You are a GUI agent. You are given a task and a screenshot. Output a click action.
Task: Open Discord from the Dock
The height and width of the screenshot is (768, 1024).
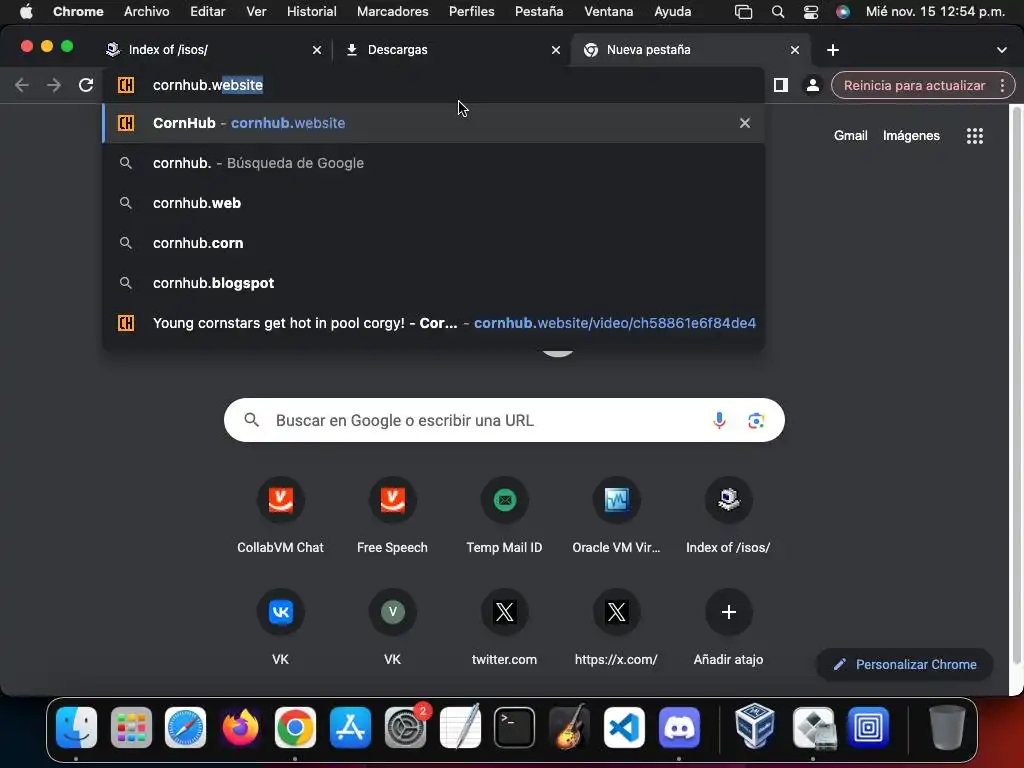[679, 727]
